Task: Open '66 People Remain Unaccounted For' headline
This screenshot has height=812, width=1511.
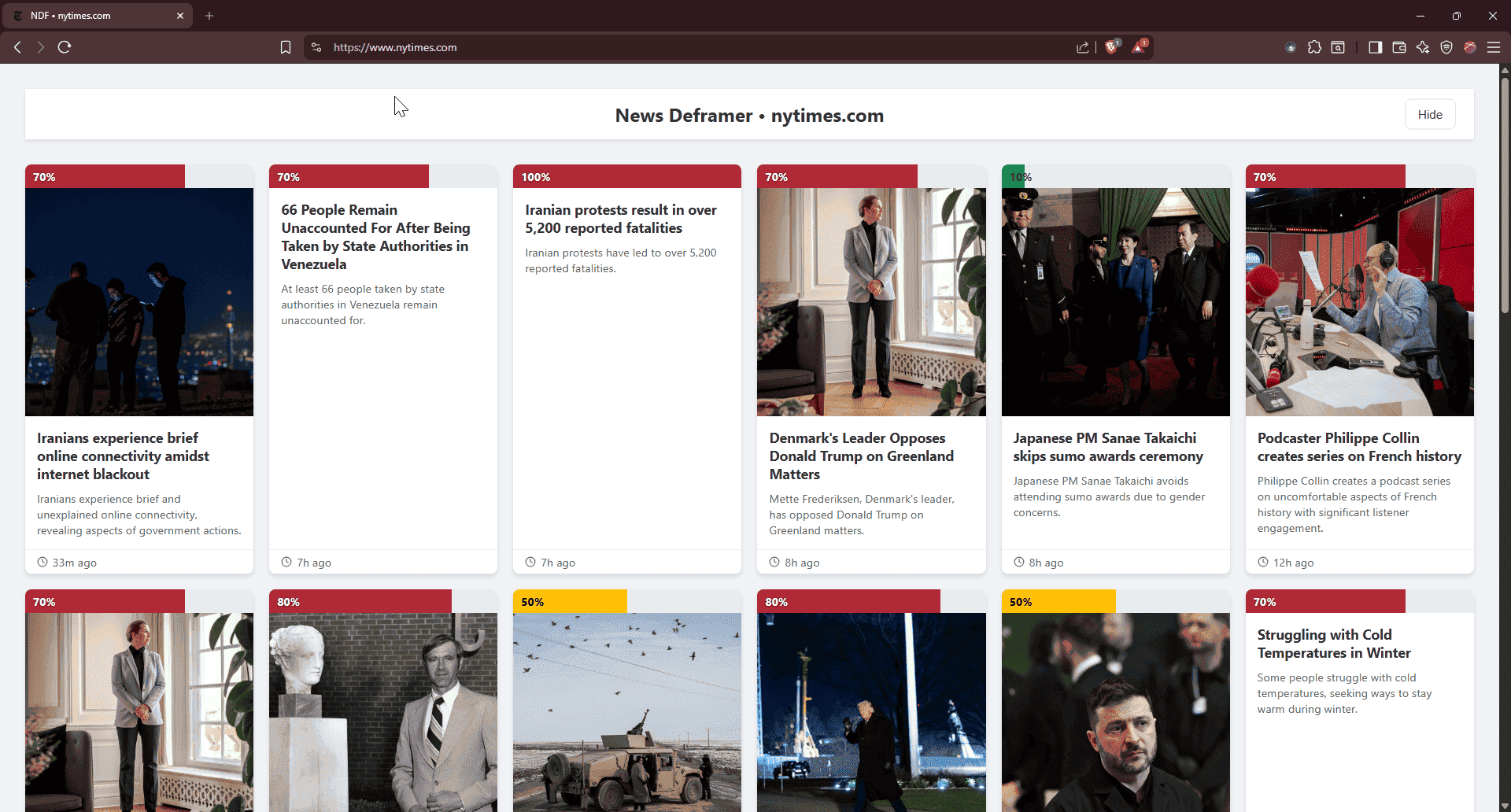Action: coord(375,237)
